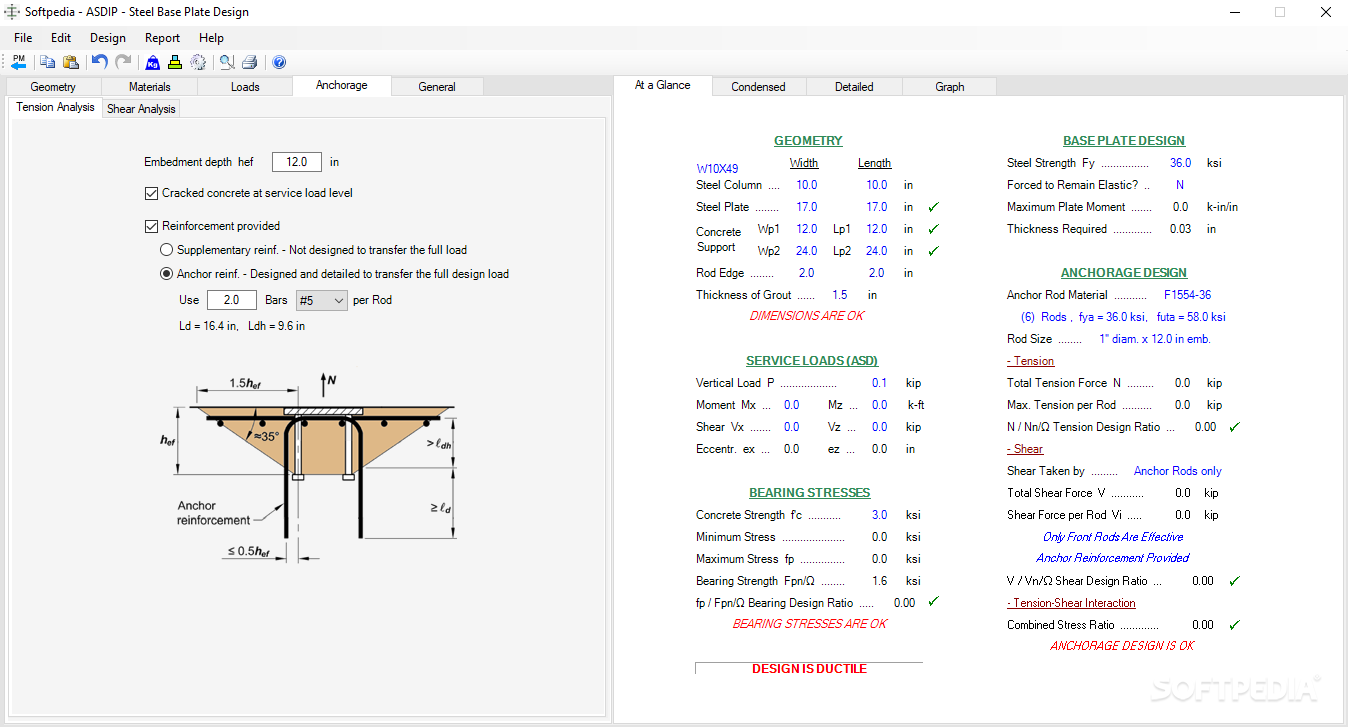Click the stacked colored blocks icon
The height and width of the screenshot is (727, 1348).
[x=175, y=62]
